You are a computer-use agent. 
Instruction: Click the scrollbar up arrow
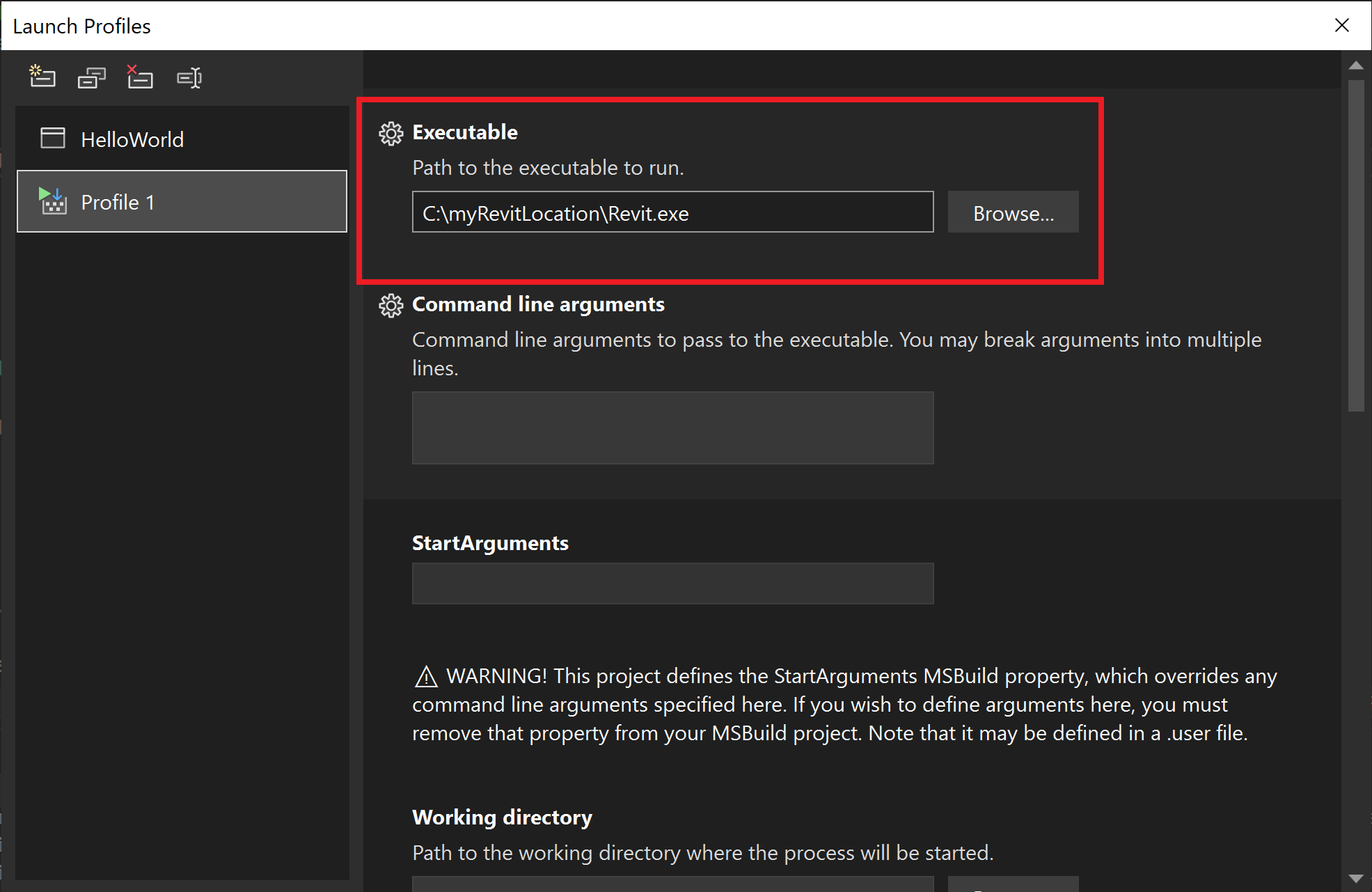pos(1355,65)
